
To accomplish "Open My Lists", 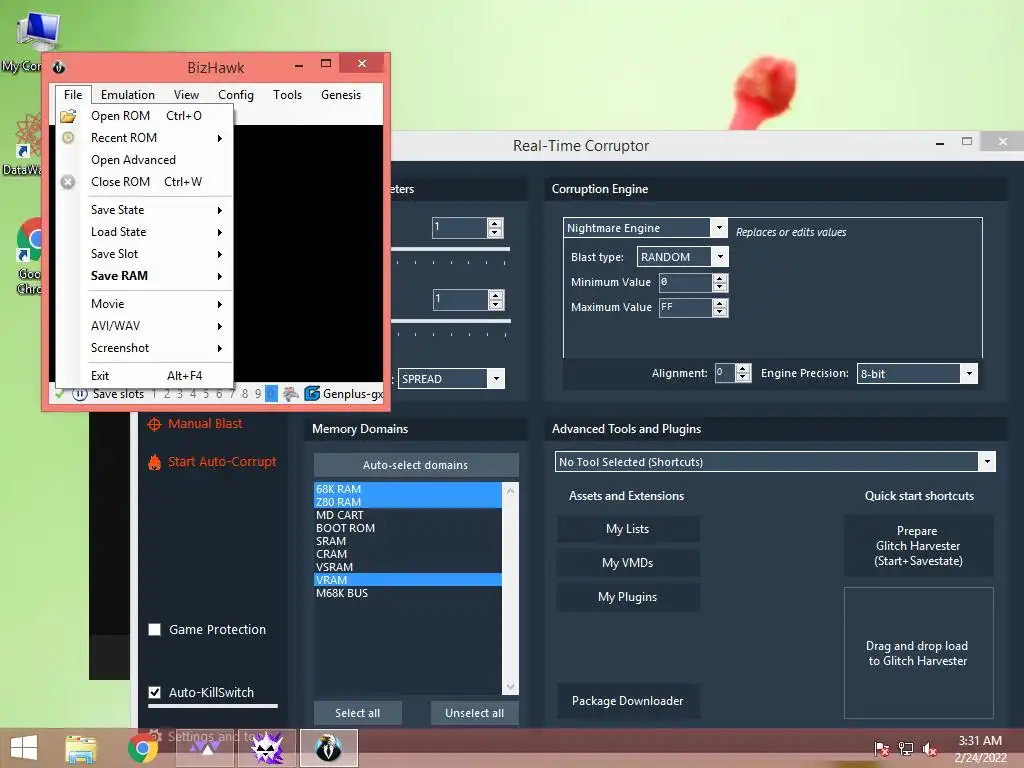I will click(x=628, y=530).
